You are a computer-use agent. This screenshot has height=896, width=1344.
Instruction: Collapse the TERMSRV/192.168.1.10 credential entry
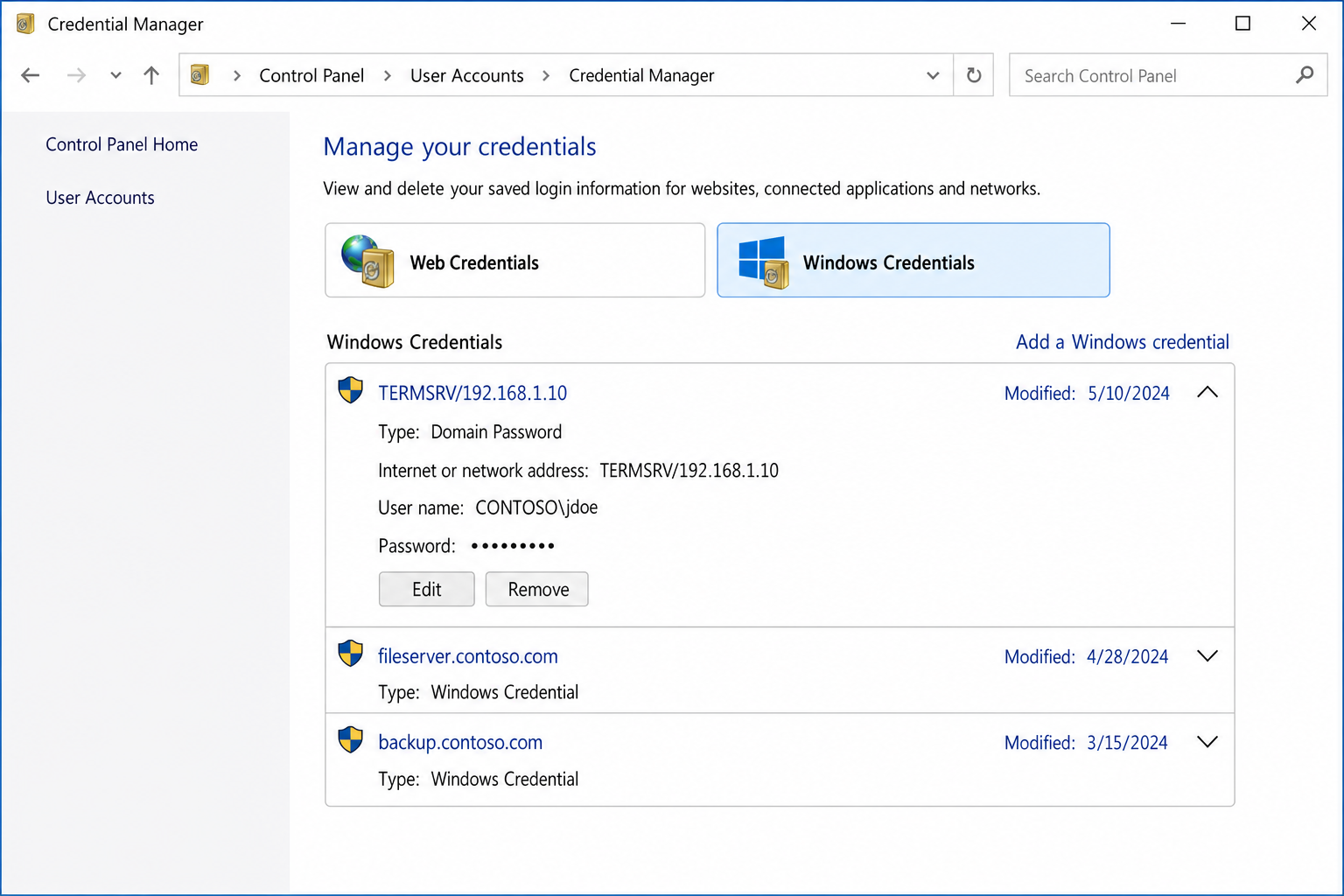[1207, 393]
